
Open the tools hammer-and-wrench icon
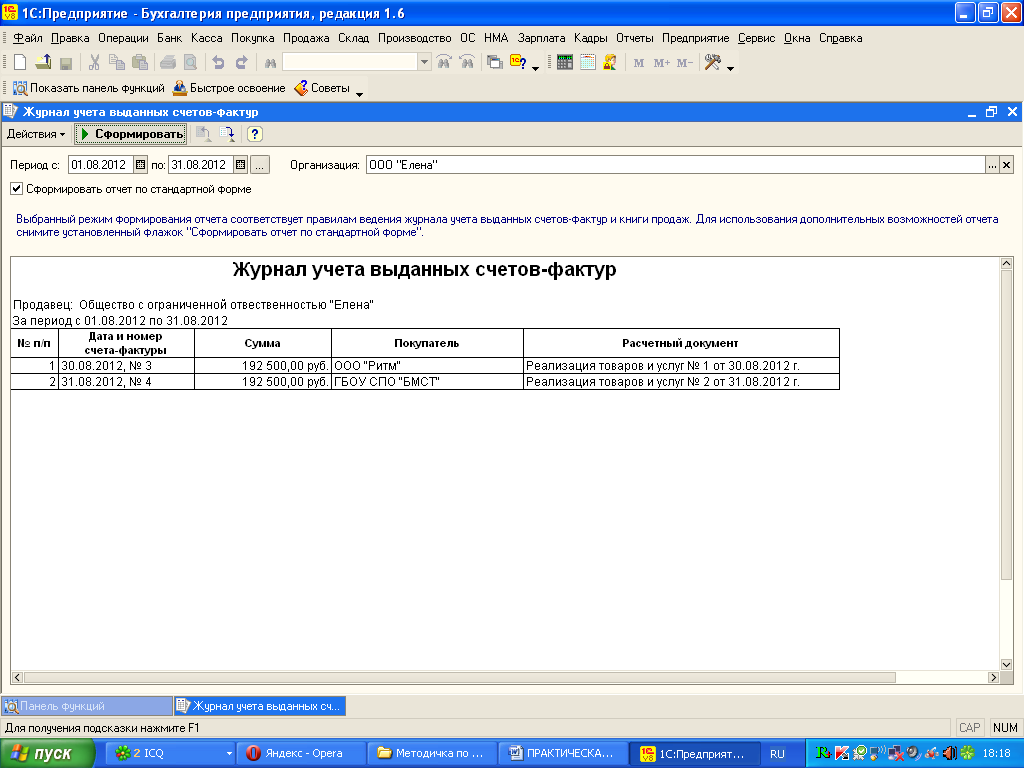tap(712, 63)
